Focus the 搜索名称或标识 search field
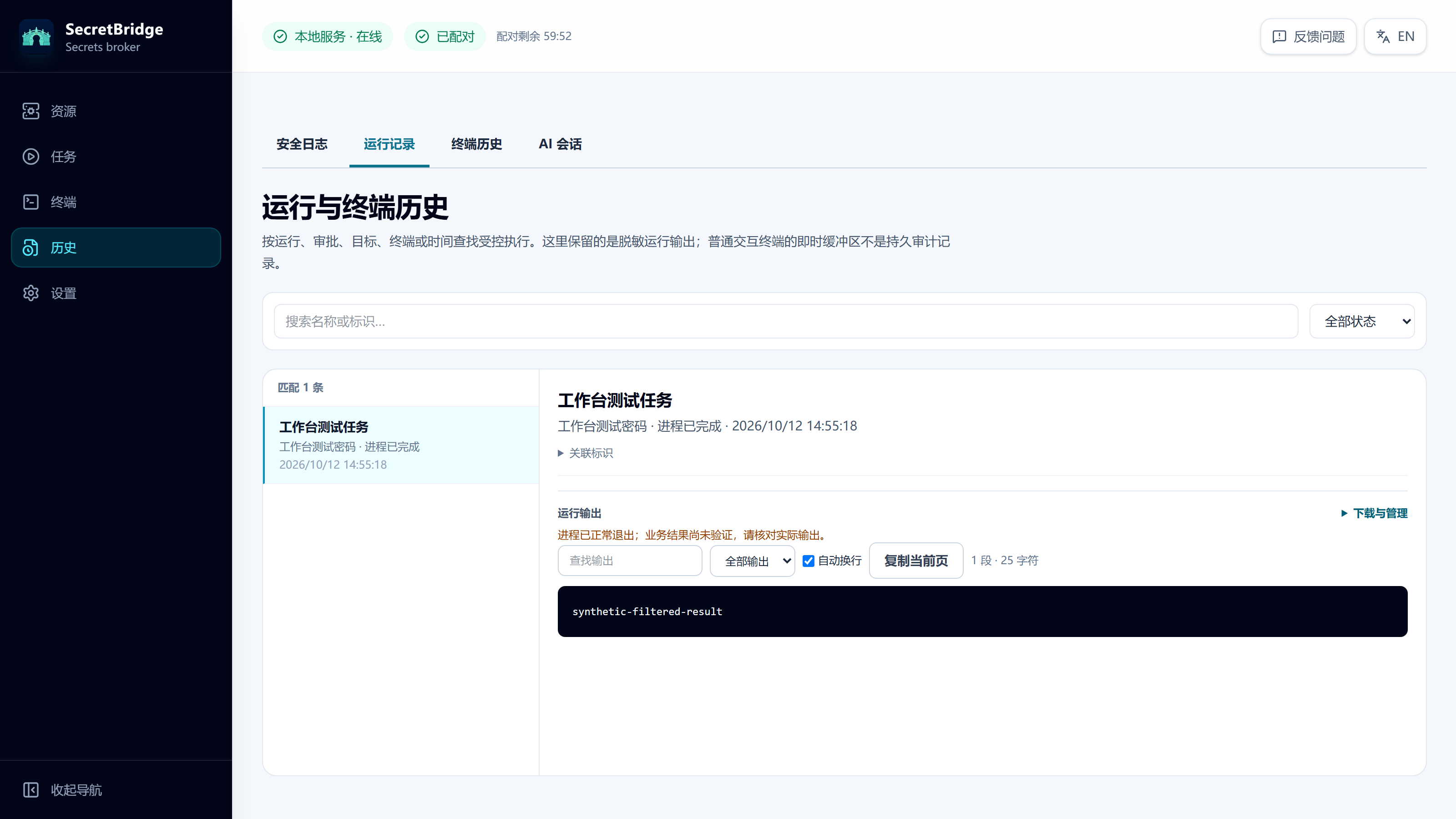Viewport: 1456px width, 819px height. coord(786,322)
